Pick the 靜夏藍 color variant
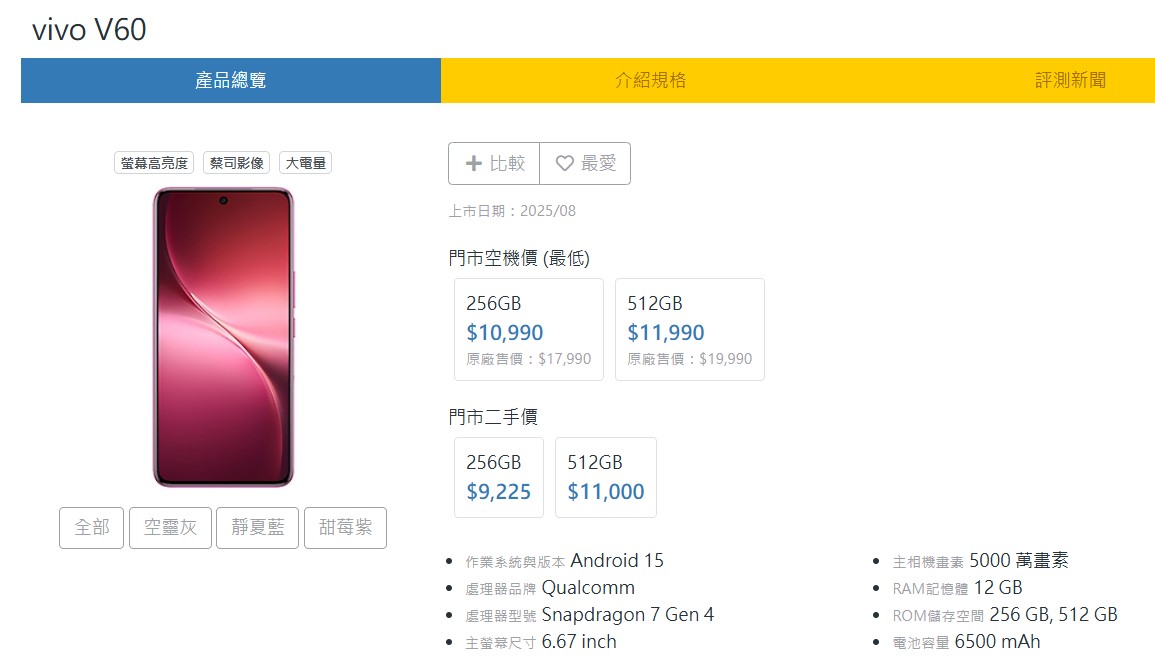 tap(257, 528)
